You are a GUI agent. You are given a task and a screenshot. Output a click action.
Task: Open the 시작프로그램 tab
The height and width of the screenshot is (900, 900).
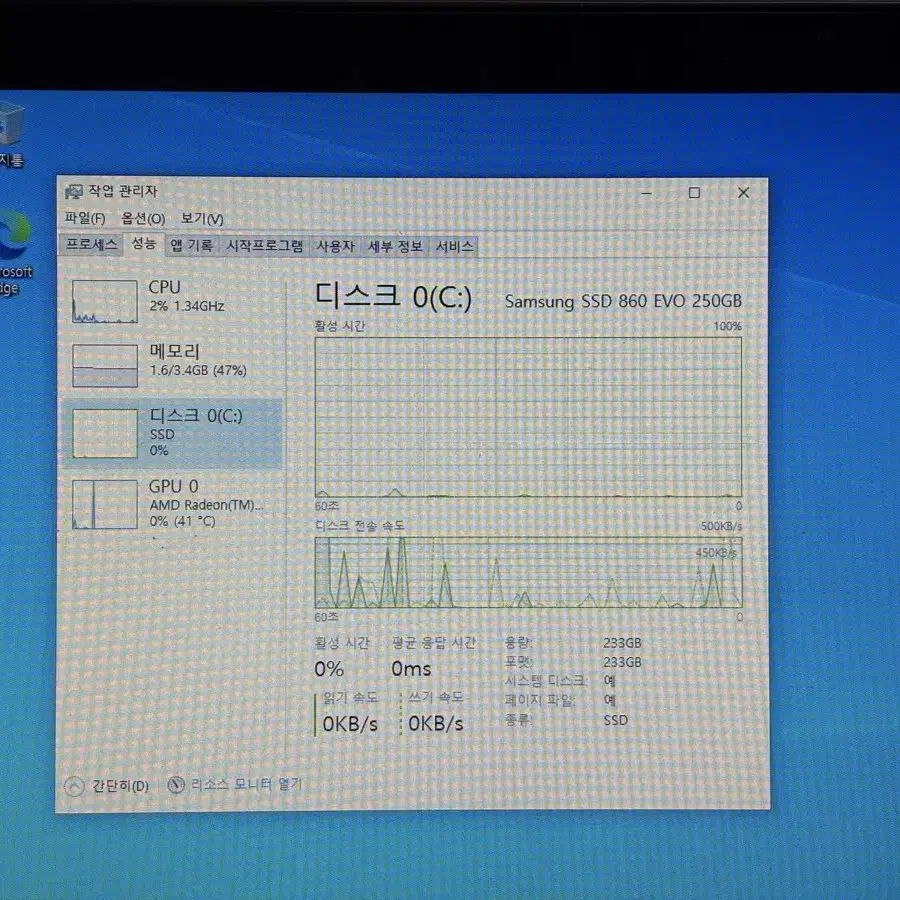point(264,246)
